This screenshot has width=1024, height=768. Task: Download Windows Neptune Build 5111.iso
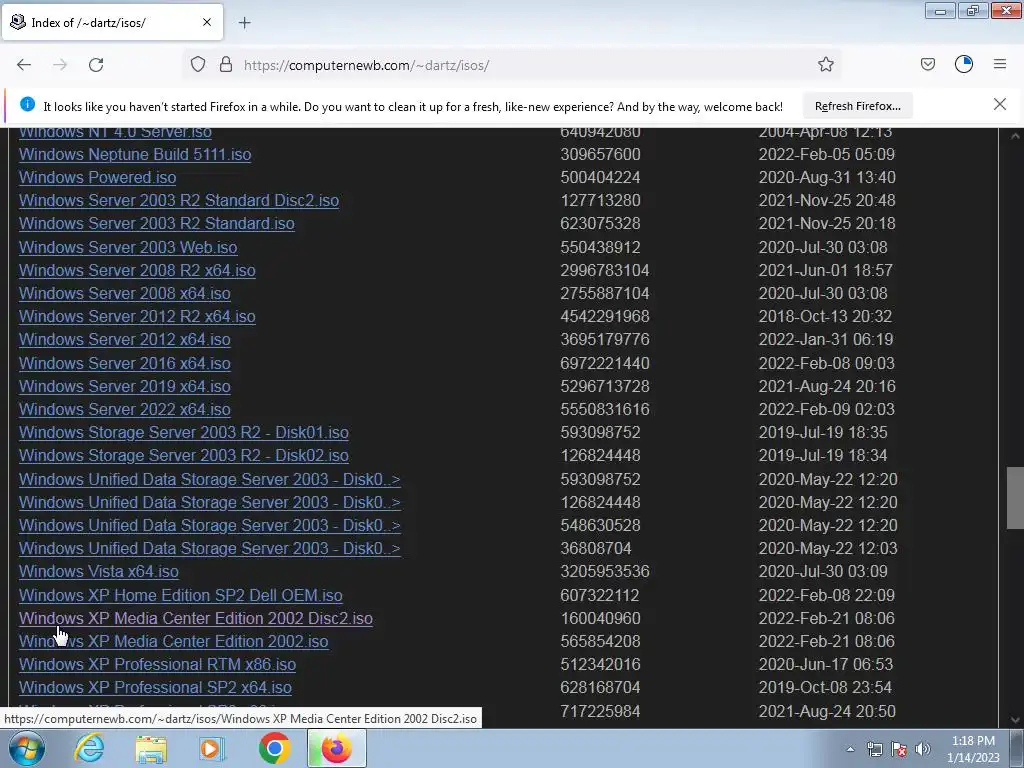click(x=135, y=155)
